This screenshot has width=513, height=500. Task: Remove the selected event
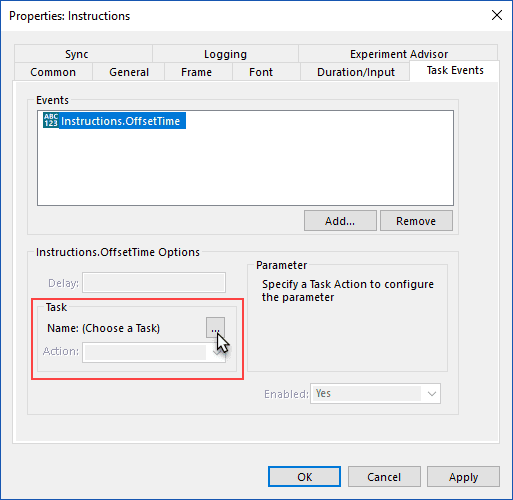click(x=416, y=221)
